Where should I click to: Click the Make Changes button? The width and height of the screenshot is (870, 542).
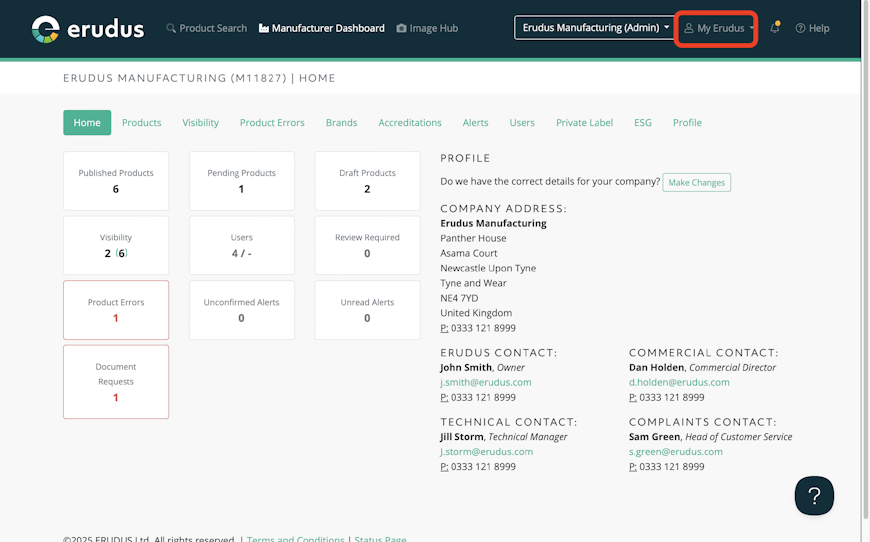pos(696,183)
